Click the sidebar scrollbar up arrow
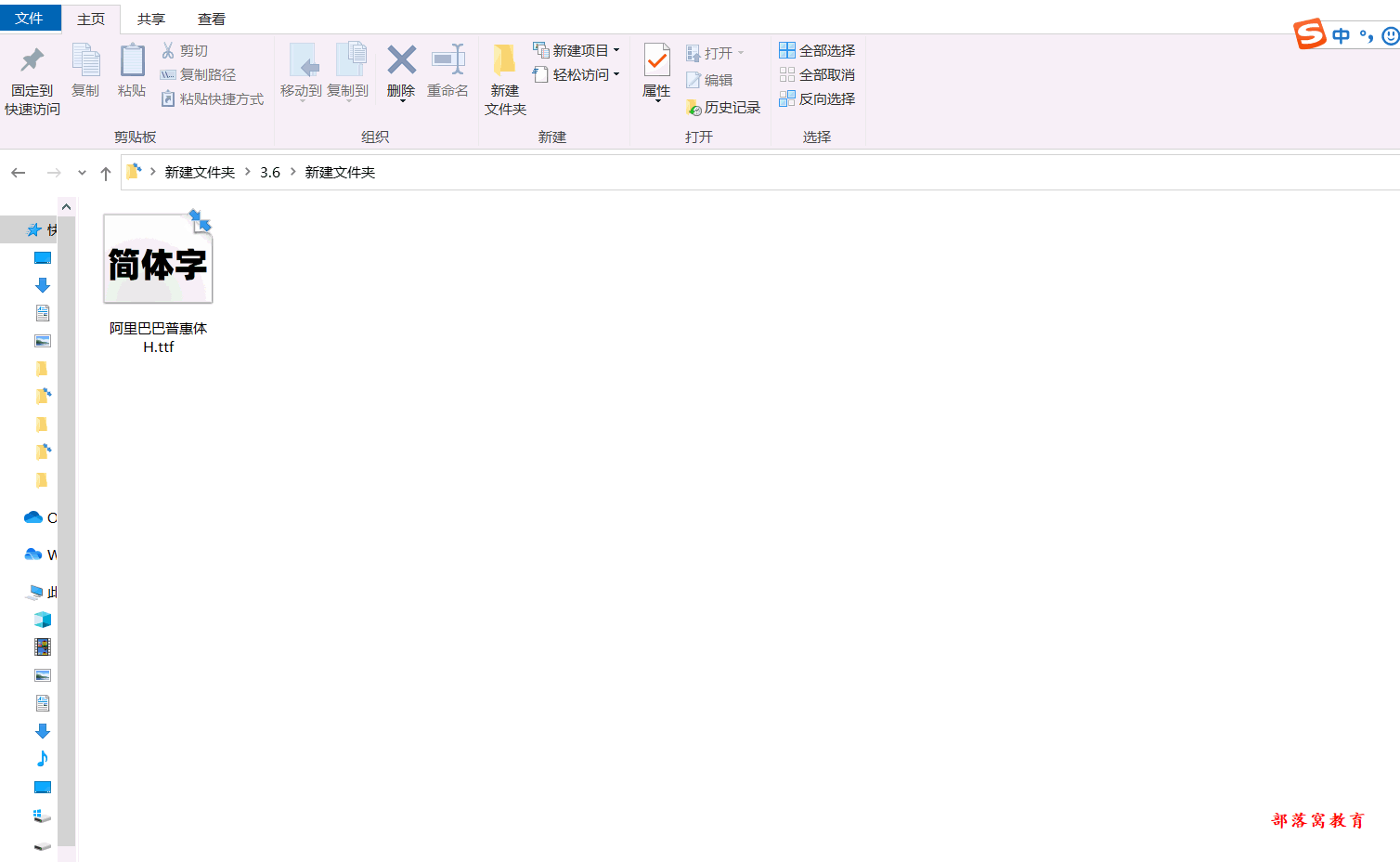 66,206
